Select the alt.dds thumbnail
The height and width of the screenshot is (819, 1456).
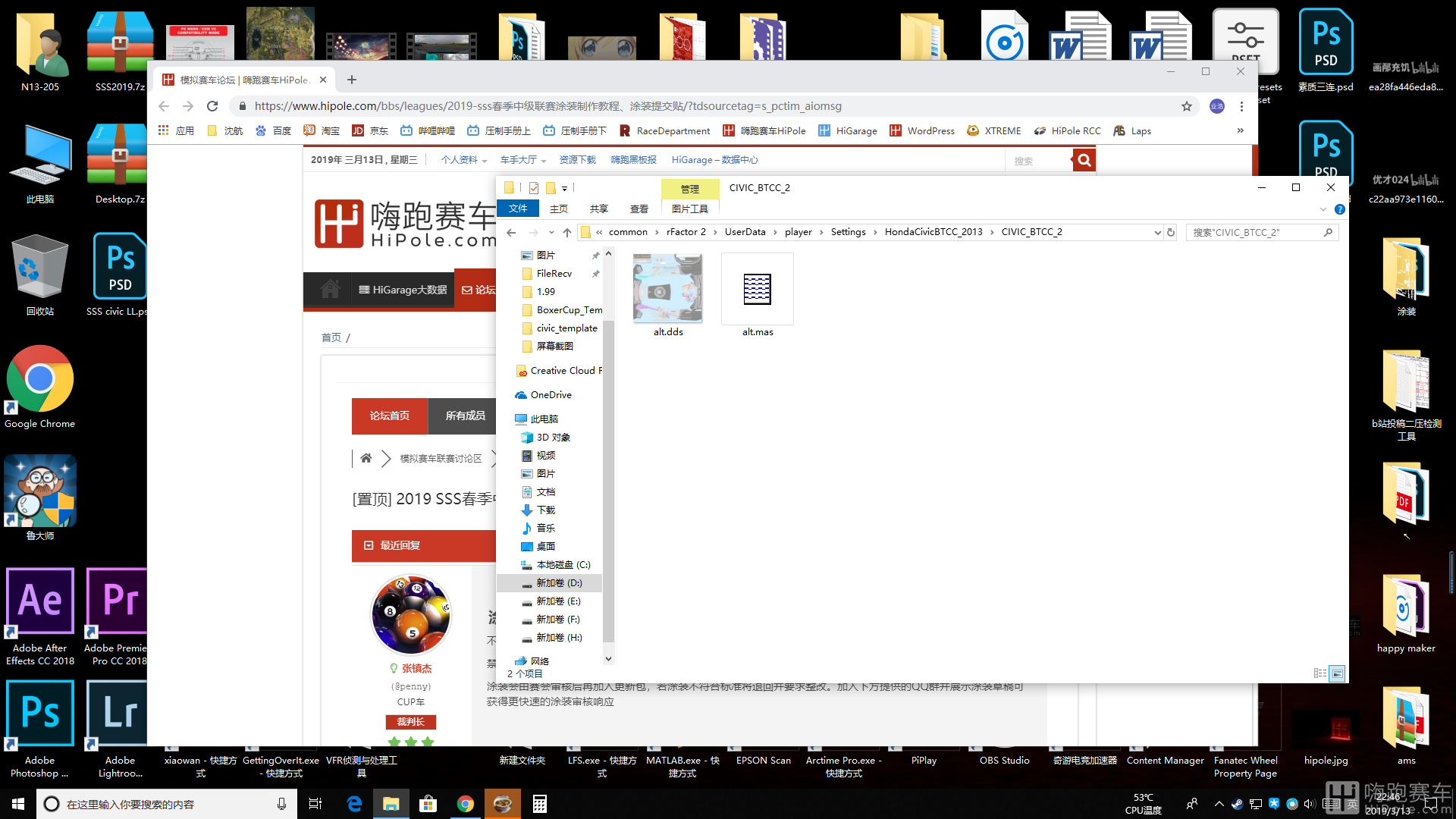tap(668, 288)
